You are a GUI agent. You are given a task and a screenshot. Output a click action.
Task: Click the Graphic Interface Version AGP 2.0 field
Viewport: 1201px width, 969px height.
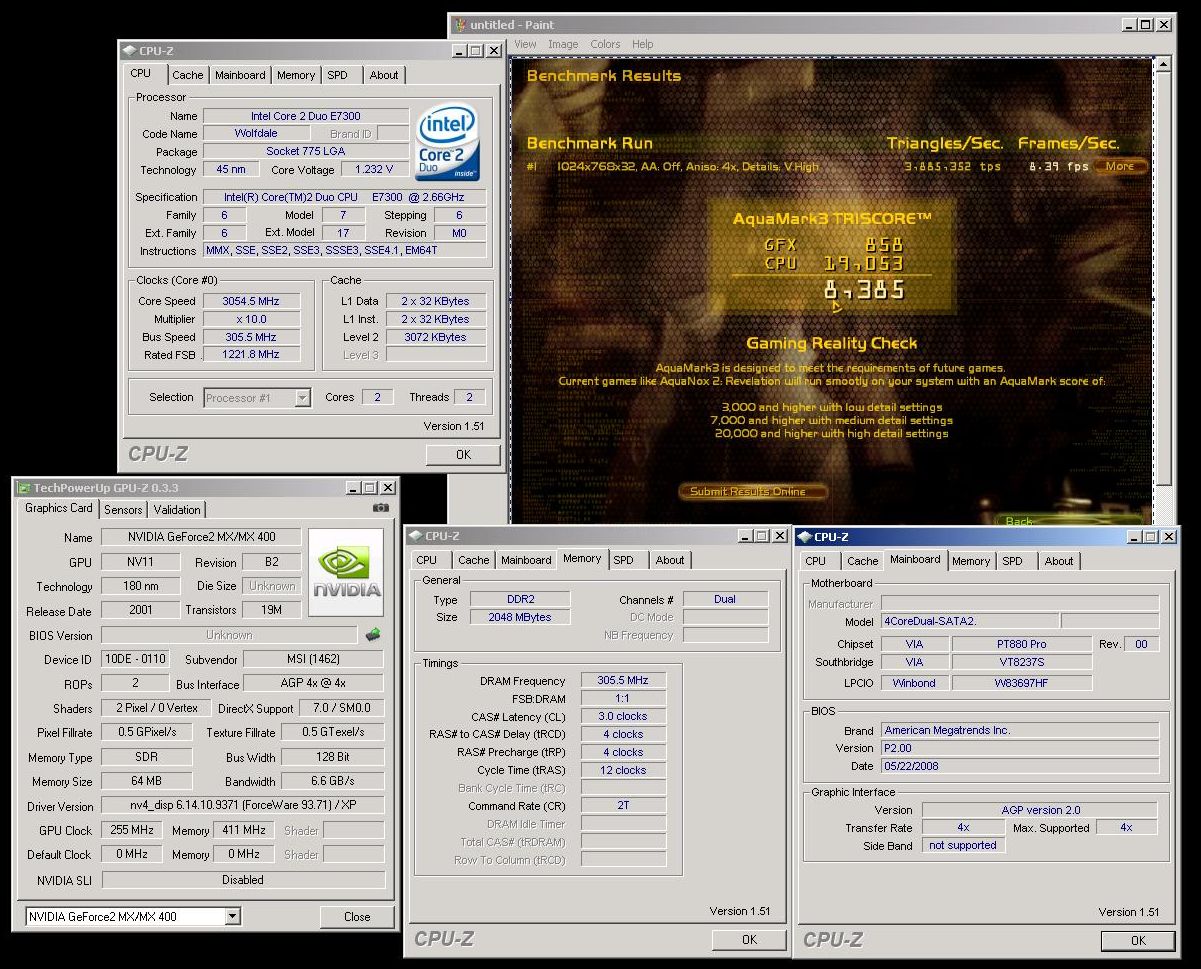(x=1039, y=810)
